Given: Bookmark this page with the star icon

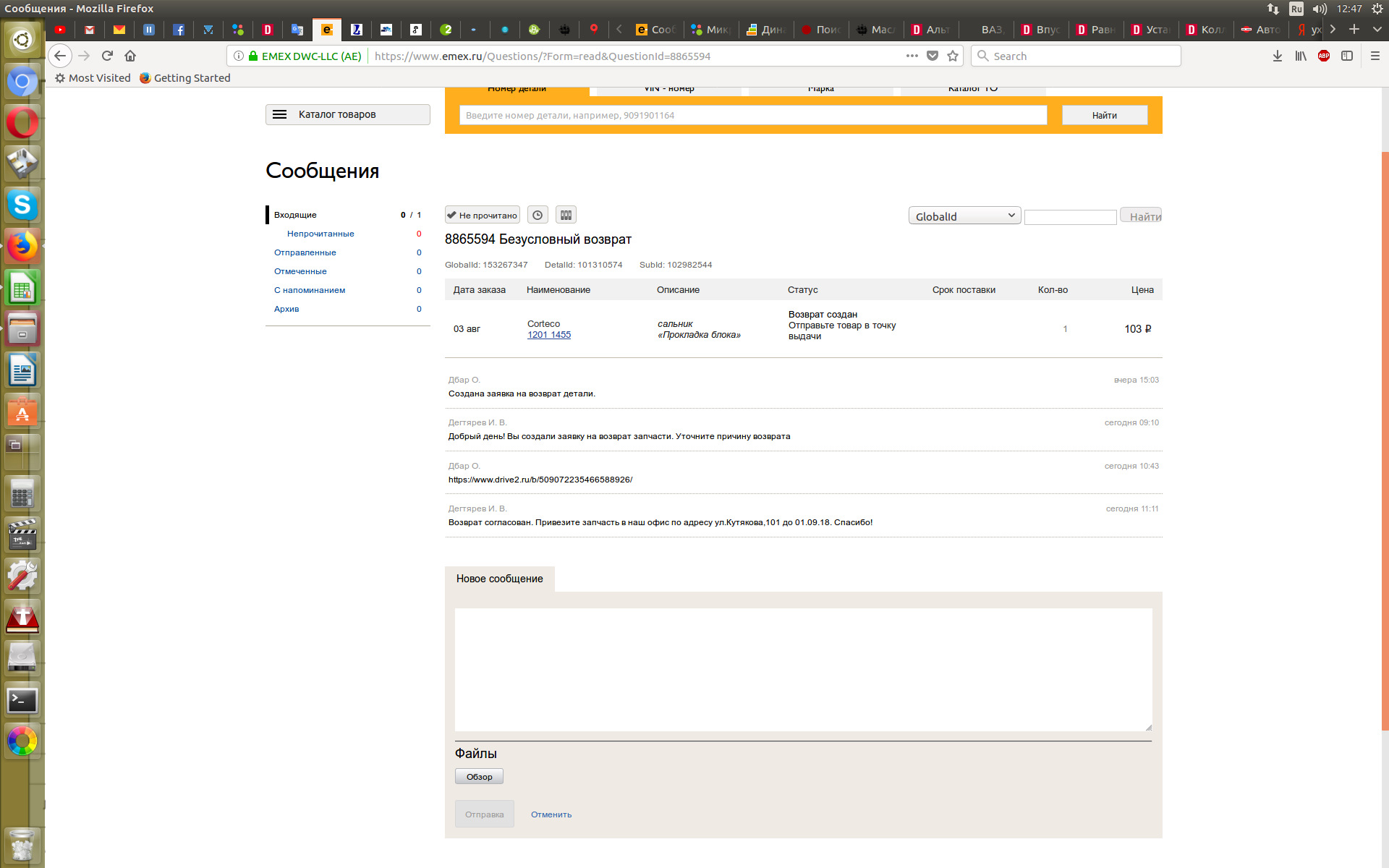Looking at the screenshot, I should point(953,56).
